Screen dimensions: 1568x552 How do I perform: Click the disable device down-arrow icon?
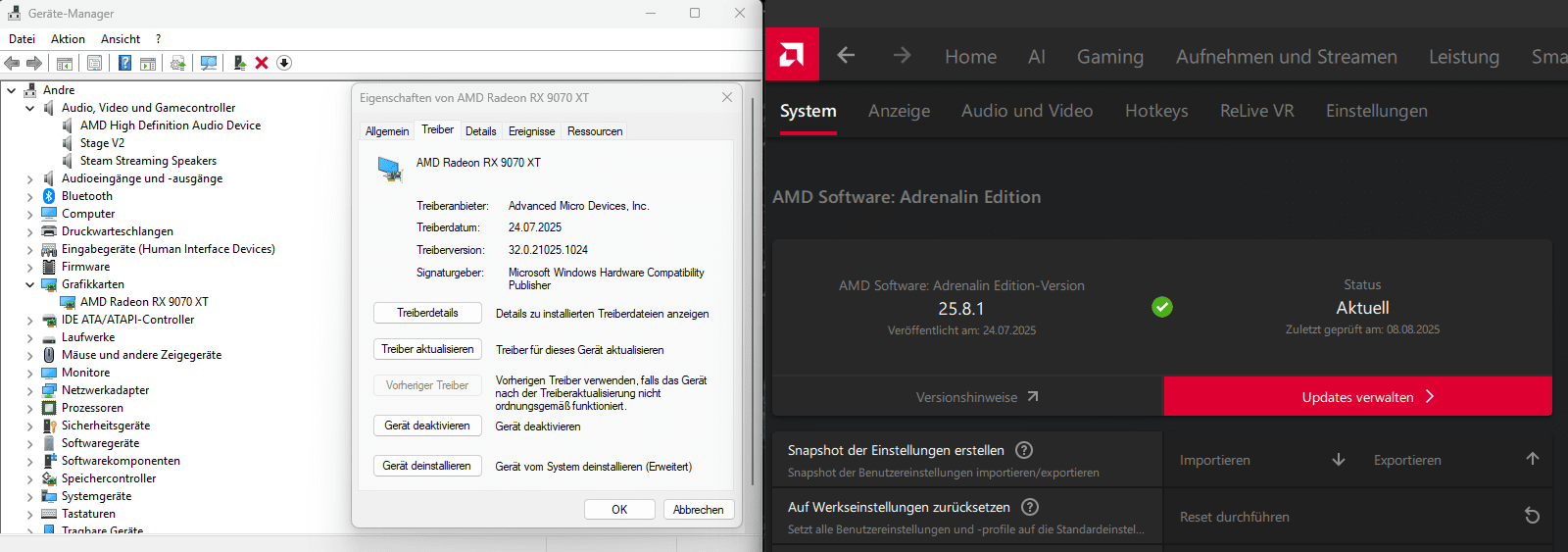click(x=284, y=63)
